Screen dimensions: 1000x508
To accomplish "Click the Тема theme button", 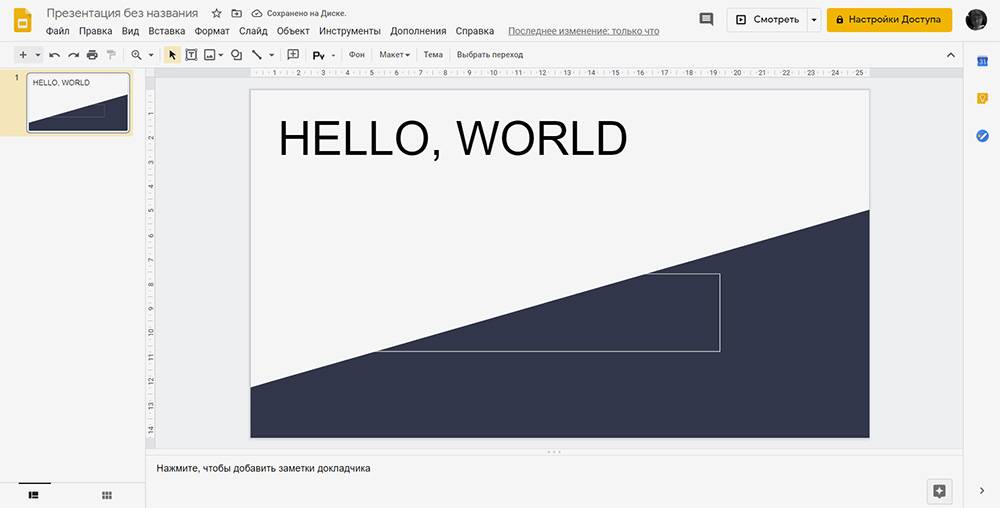I will click(433, 55).
